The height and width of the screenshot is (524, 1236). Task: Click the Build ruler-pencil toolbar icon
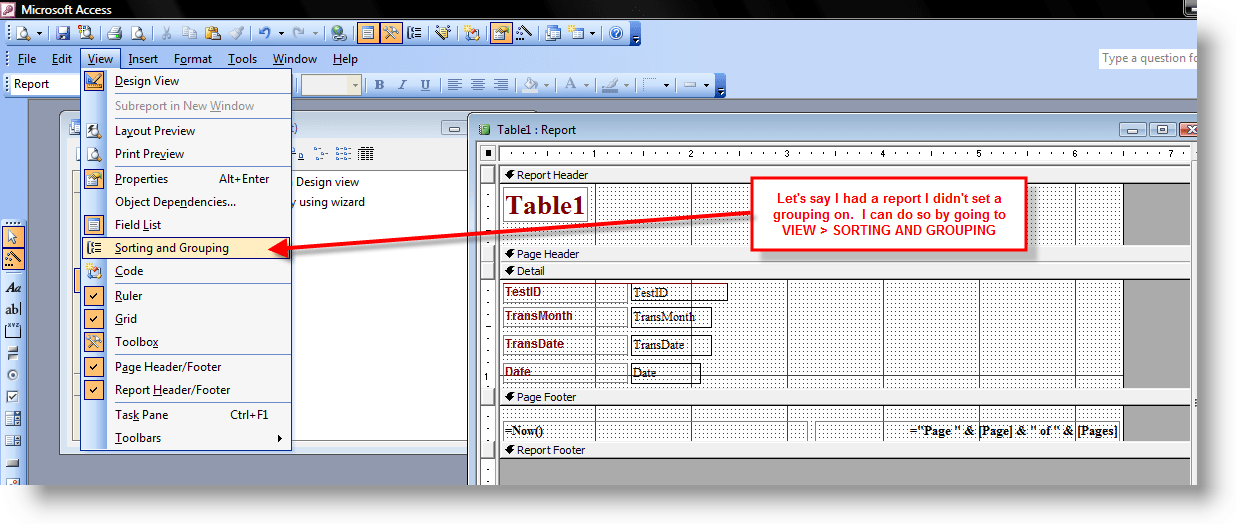pos(524,33)
